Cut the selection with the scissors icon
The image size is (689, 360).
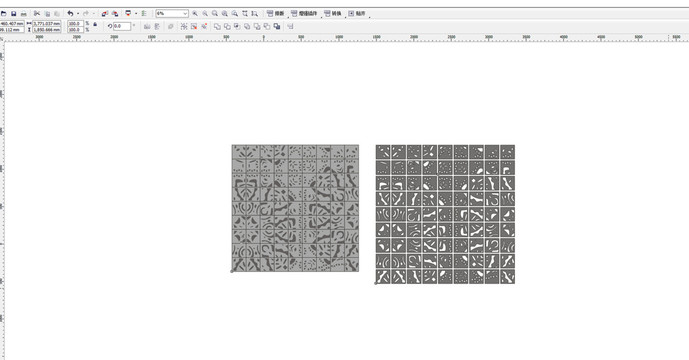[37, 14]
